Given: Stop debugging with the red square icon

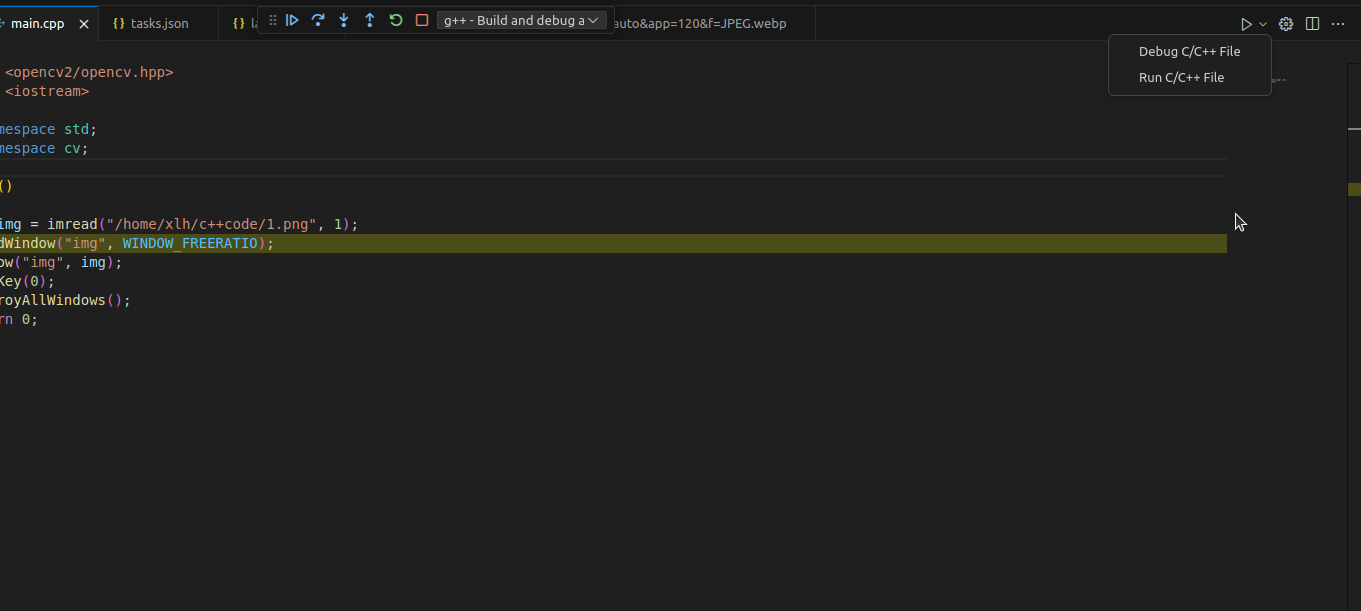Looking at the screenshot, I should 421,19.
